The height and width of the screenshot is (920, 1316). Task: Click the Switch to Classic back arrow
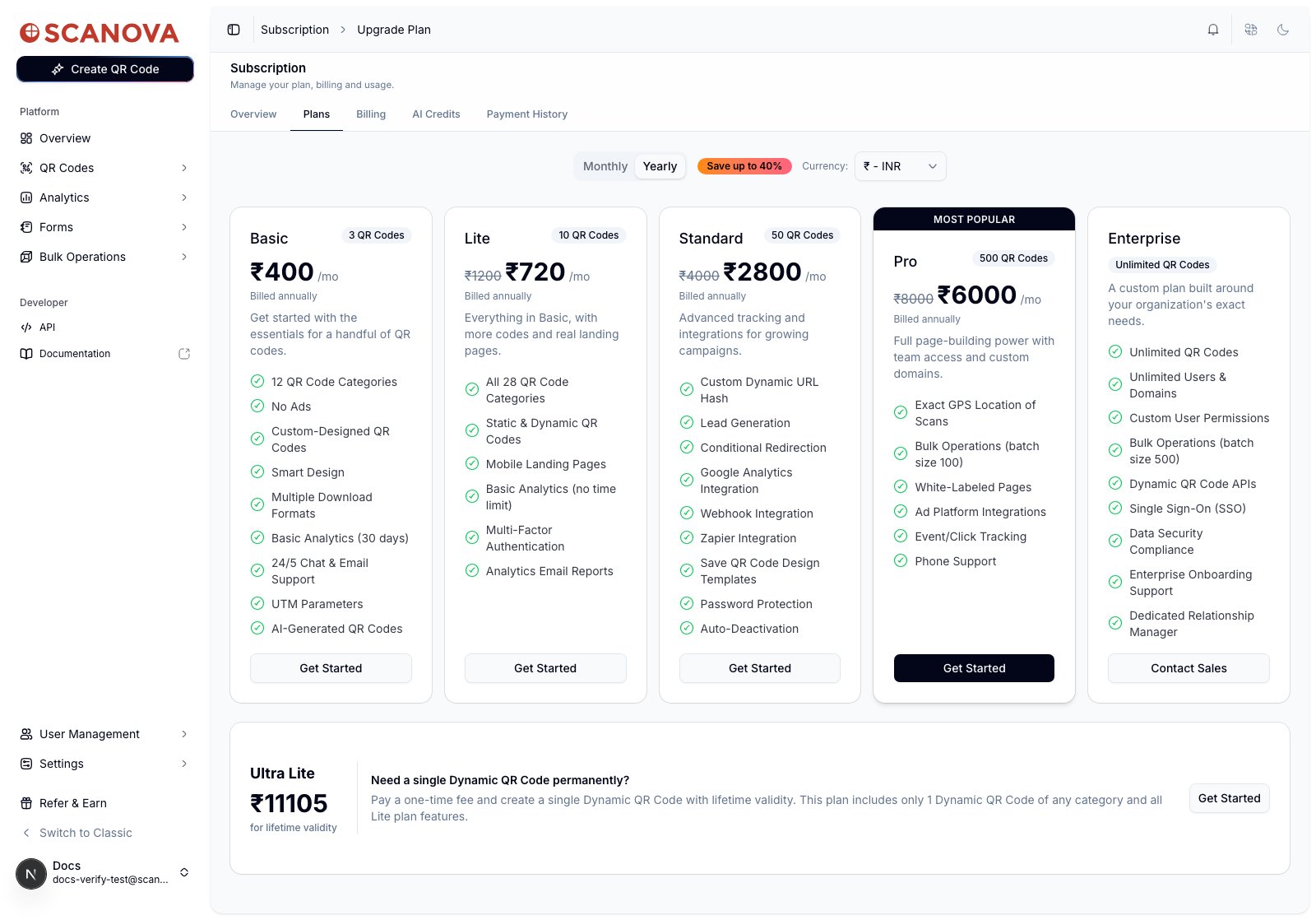(x=26, y=833)
